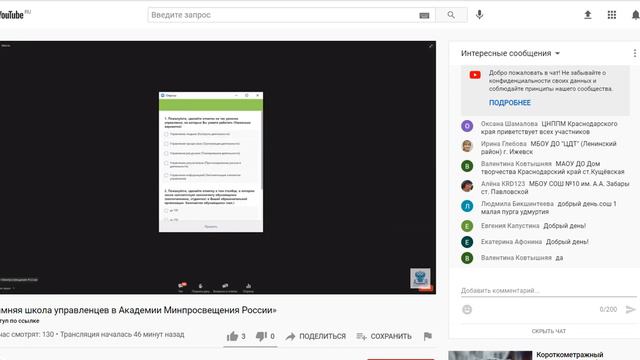The image size is (640, 360).
Task: Toggle second poll checkbox in the video
Action: [x=166, y=144]
